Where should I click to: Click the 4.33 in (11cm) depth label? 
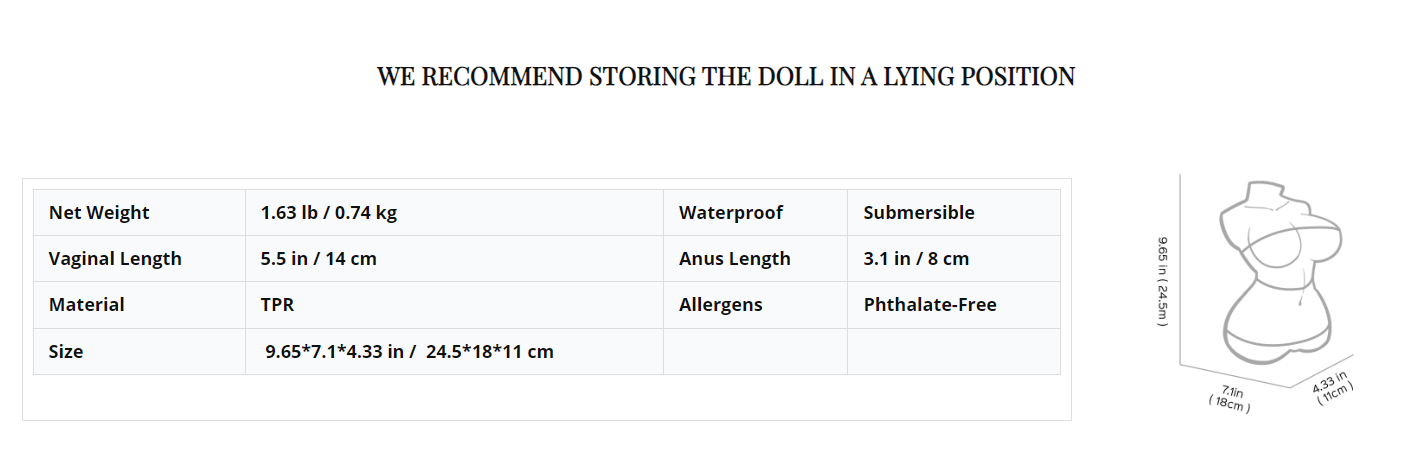tap(1333, 386)
